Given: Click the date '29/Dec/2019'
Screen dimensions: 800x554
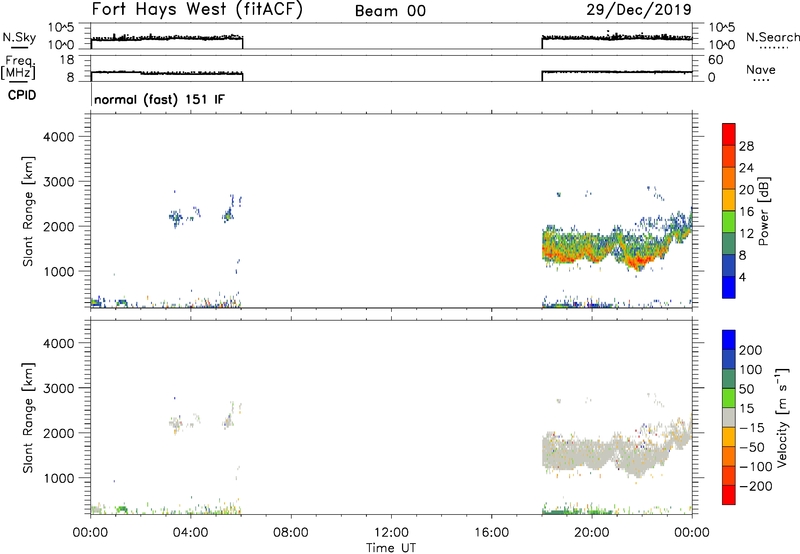Looking at the screenshot, I should (639, 9).
